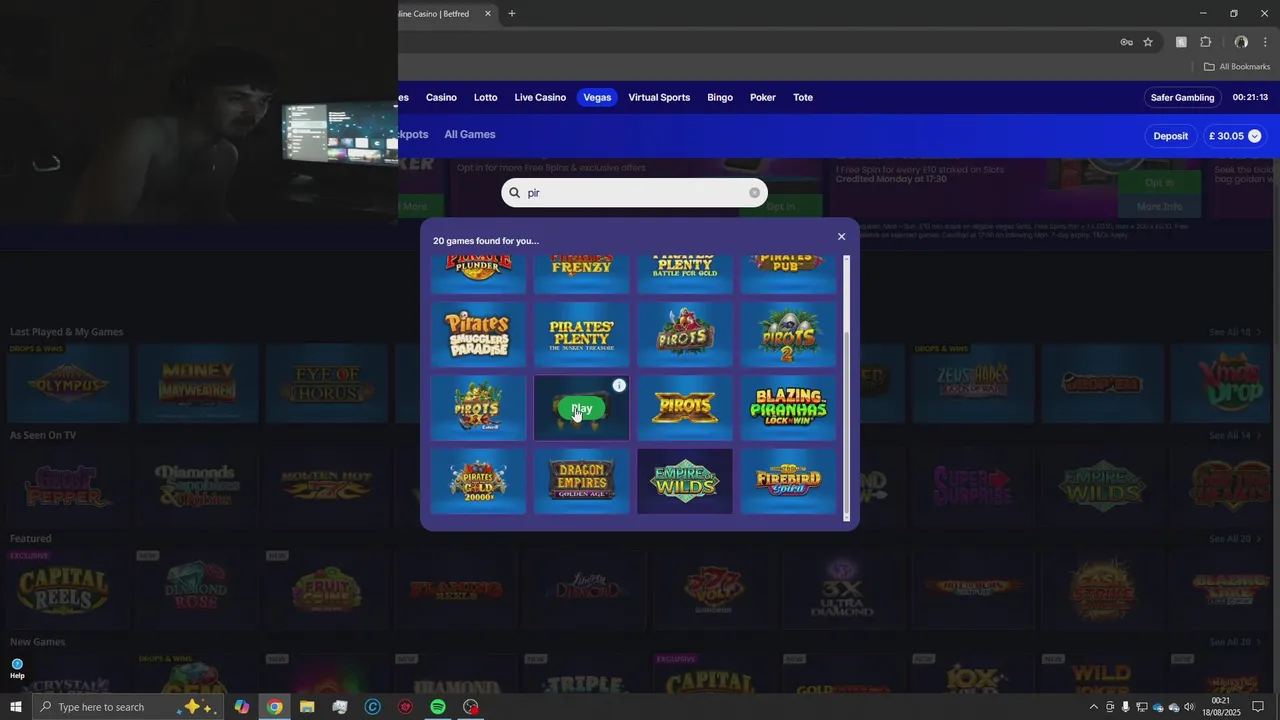
Task: Clear the search field text
Action: point(754,193)
